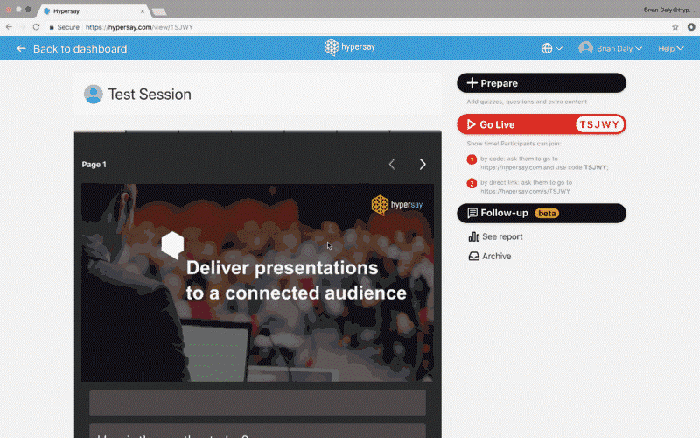The width and height of the screenshot is (700, 438).
Task: Expand the Brian Daly account menu
Action: pos(610,48)
